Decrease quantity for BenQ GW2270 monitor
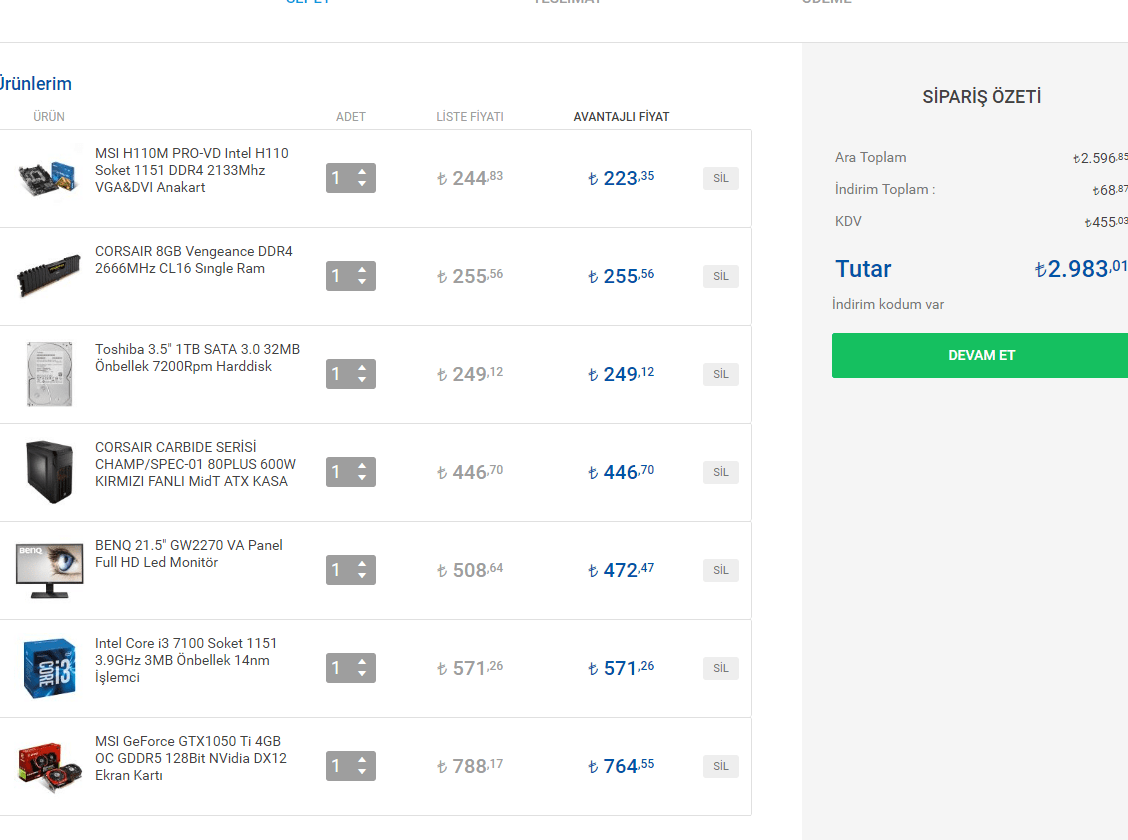The width and height of the screenshot is (1128, 840). (x=362, y=576)
